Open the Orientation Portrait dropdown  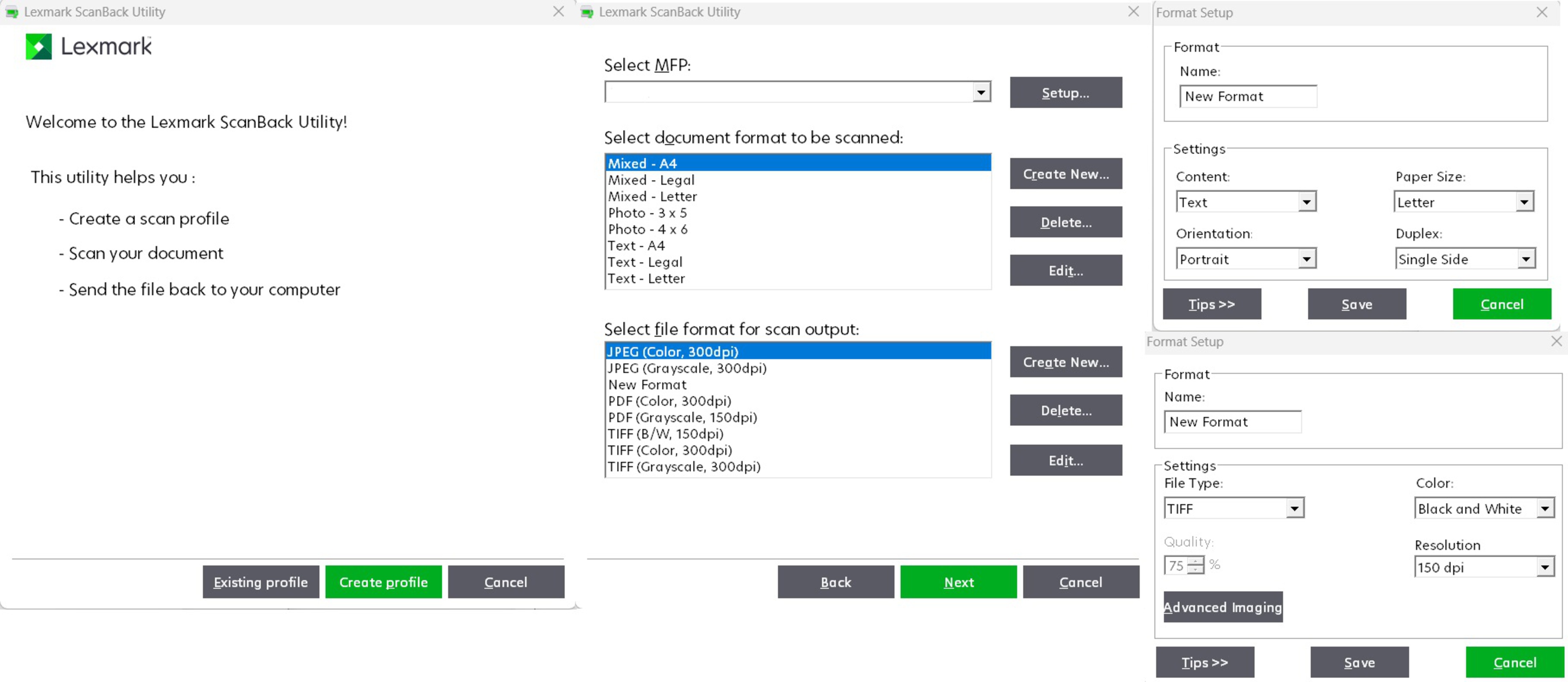[x=1306, y=259]
